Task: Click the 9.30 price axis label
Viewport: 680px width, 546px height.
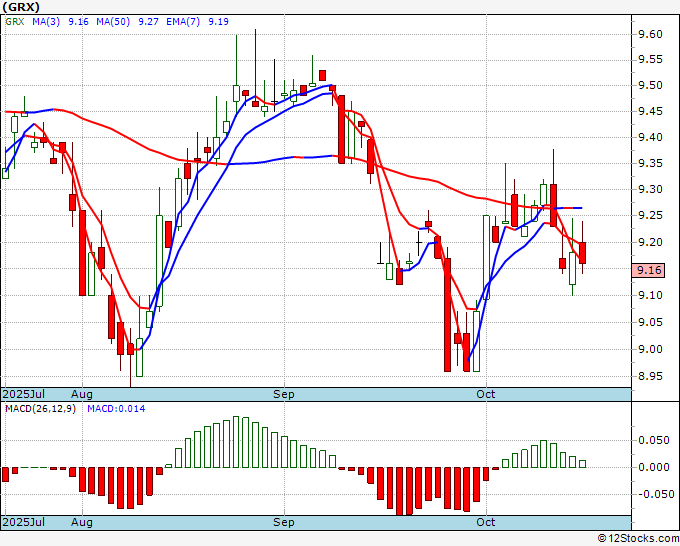Action: (x=651, y=190)
